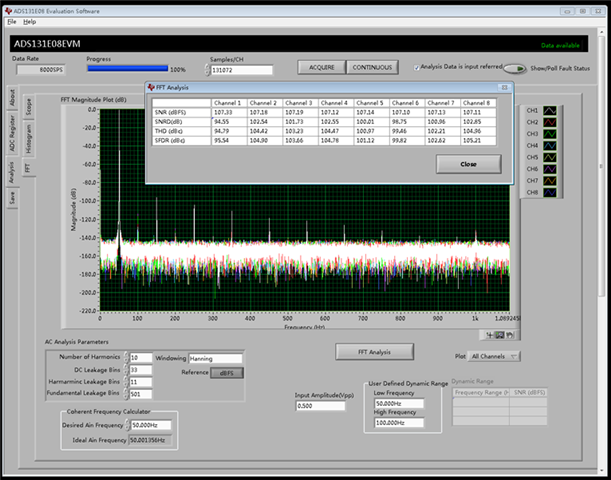Click the CH3 plot legend icon
The width and height of the screenshot is (611, 480).
pyautogui.click(x=550, y=134)
